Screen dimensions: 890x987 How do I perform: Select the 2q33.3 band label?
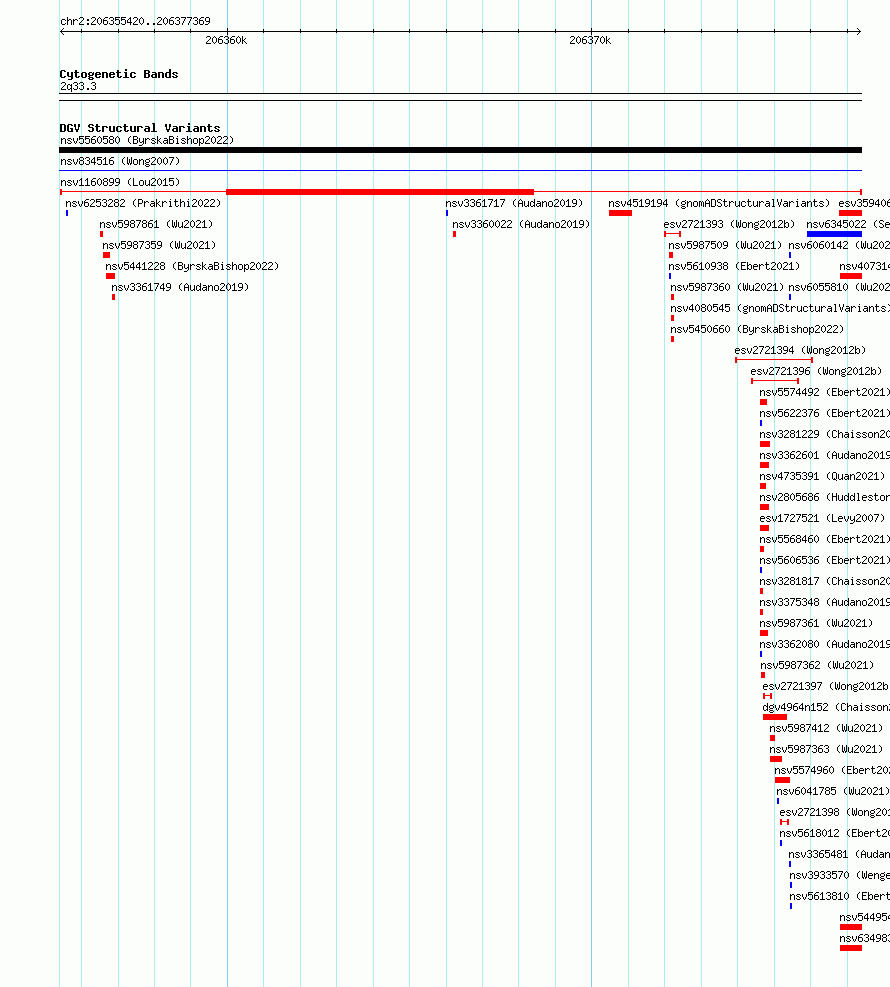tap(78, 86)
